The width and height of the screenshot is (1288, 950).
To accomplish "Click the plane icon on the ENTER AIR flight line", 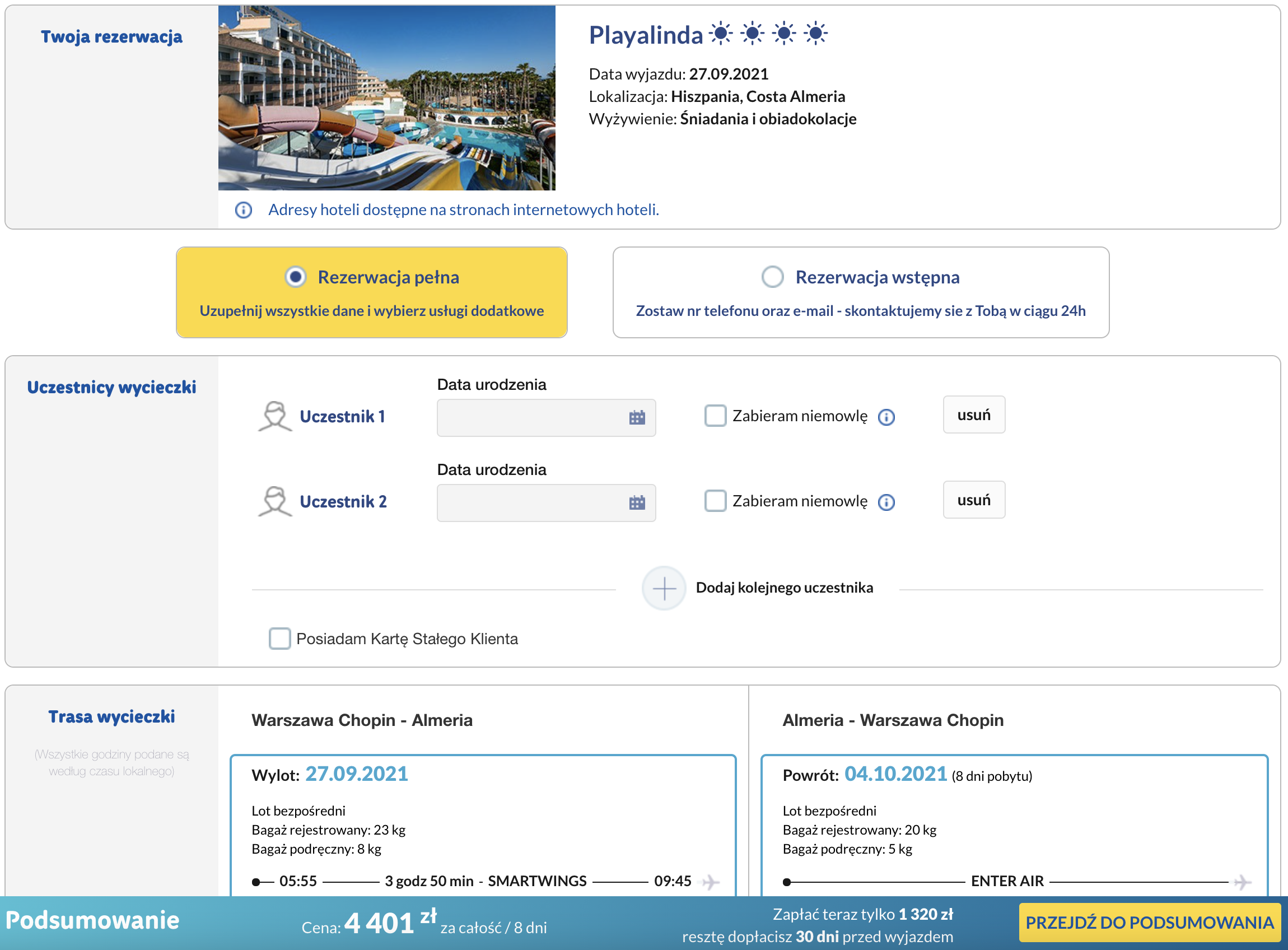I will point(1242,882).
